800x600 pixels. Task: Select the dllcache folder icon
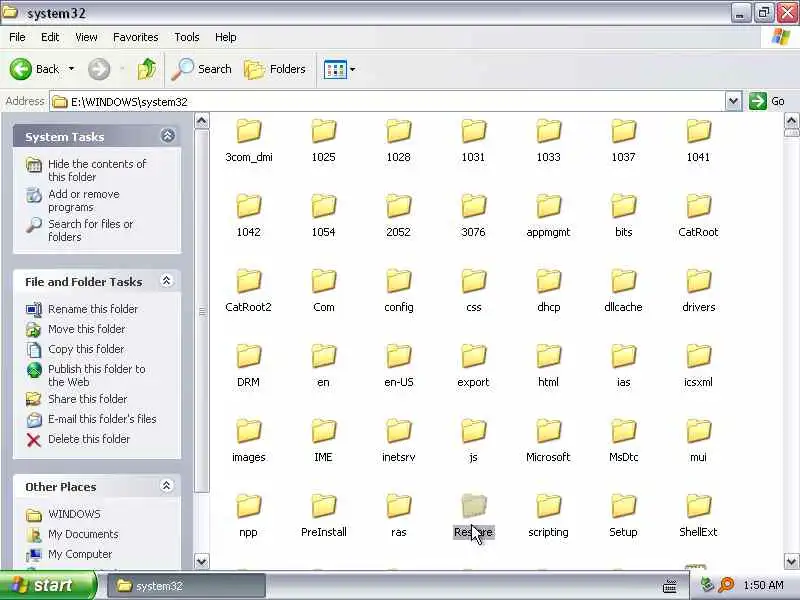point(624,281)
